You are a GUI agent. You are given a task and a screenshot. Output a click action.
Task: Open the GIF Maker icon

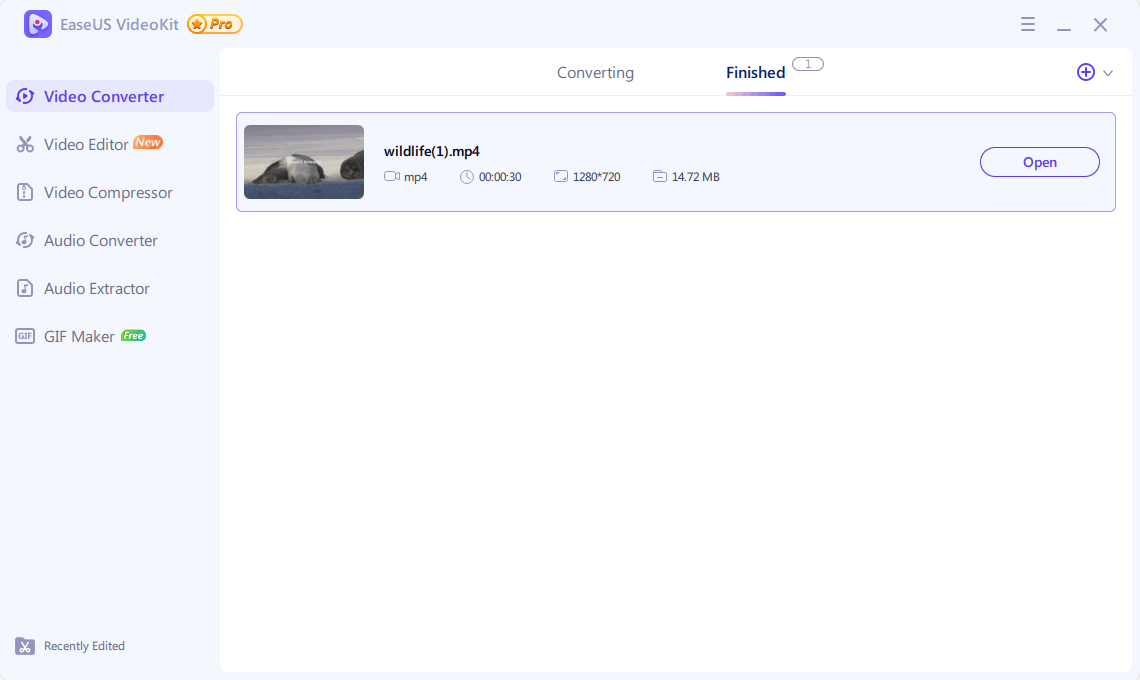point(25,337)
